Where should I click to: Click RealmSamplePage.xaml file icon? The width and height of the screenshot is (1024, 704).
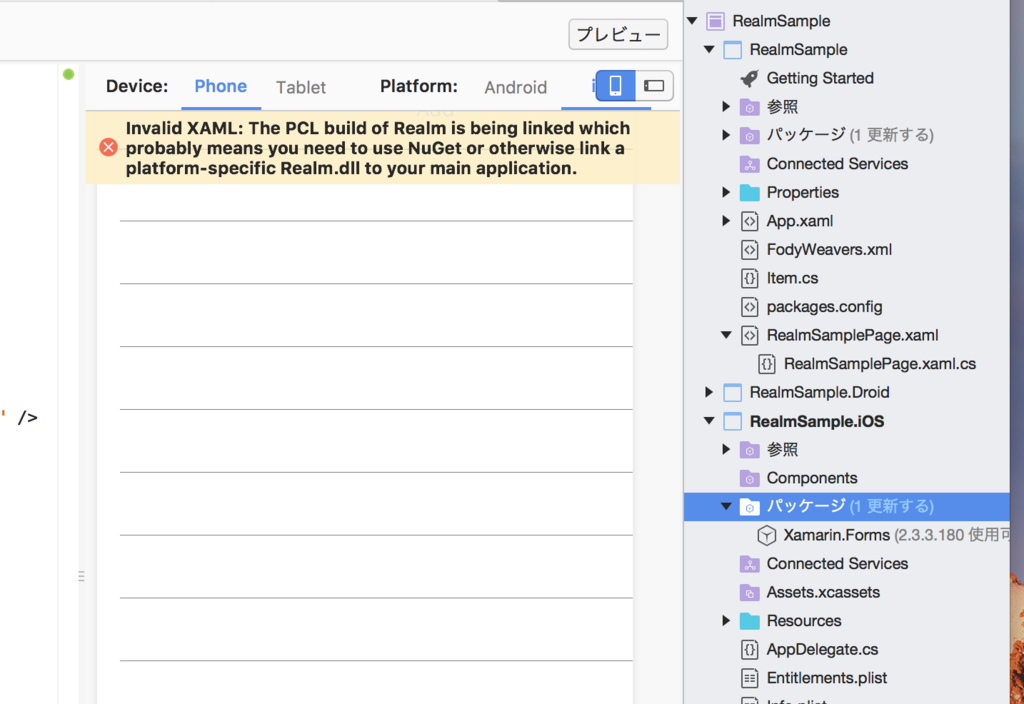(x=750, y=336)
